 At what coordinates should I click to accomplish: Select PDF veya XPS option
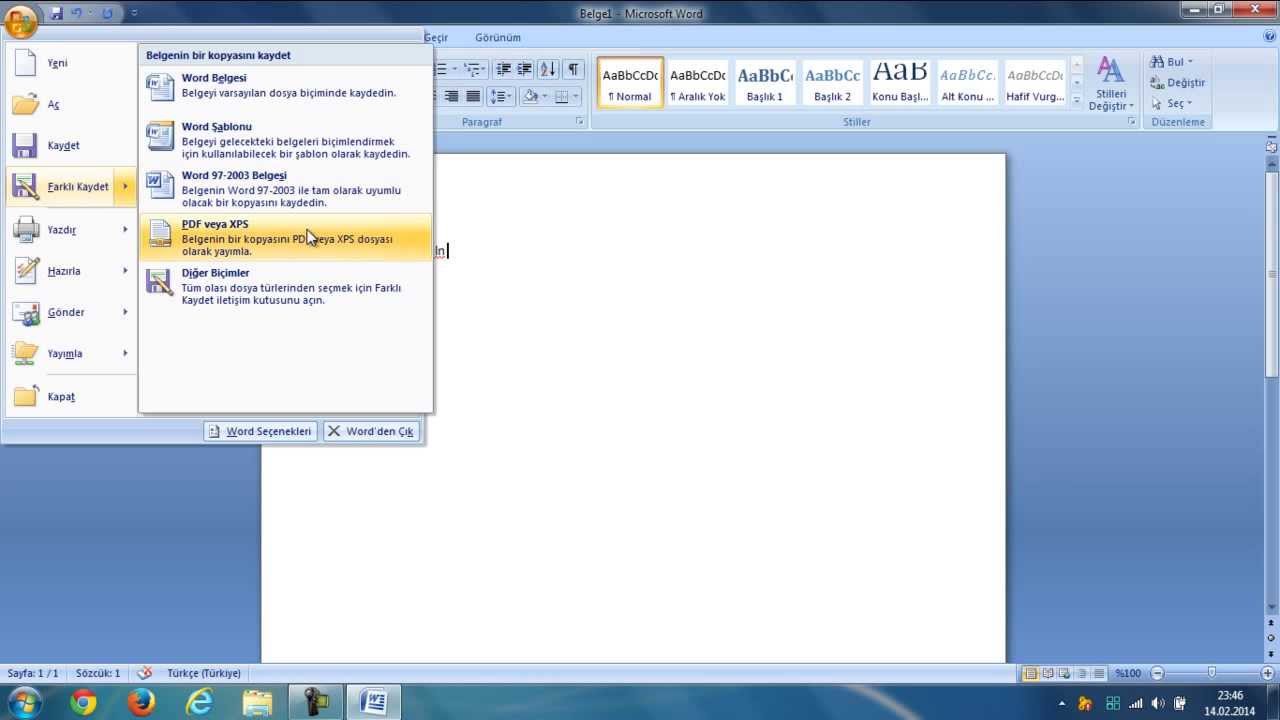286,238
